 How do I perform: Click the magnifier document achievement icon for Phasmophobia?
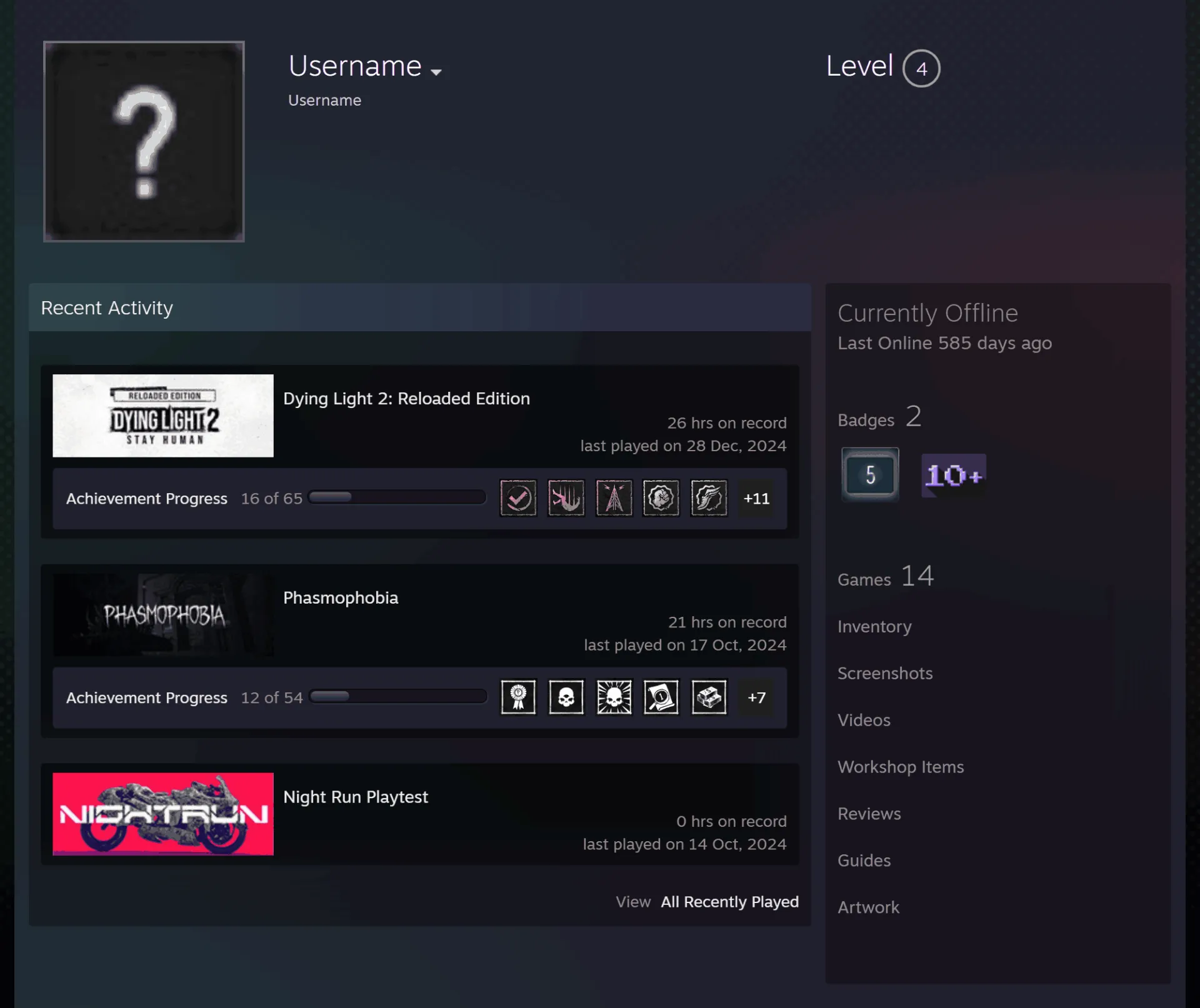click(x=661, y=697)
